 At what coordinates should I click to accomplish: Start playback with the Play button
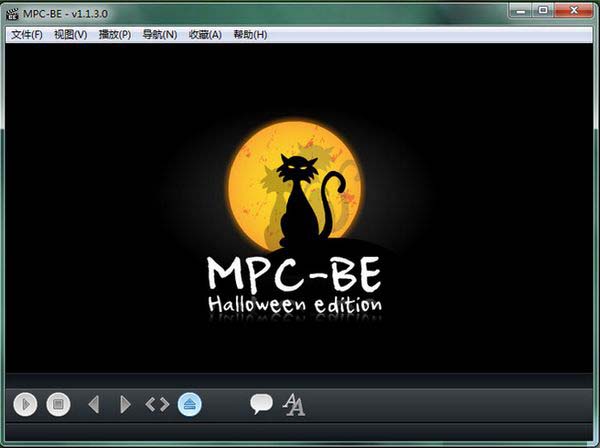click(x=25, y=404)
